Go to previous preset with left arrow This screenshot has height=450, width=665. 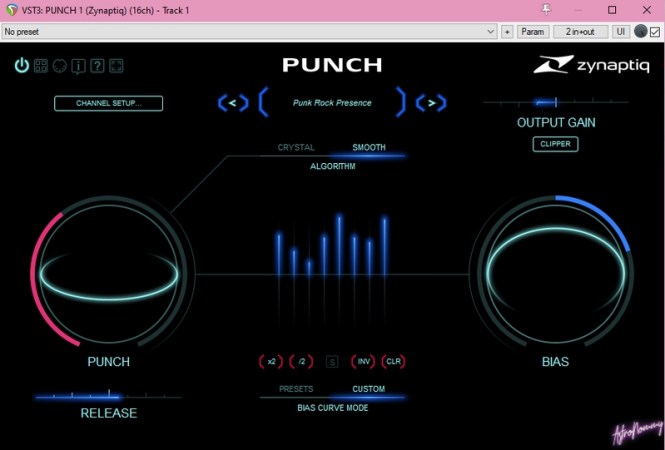point(233,103)
